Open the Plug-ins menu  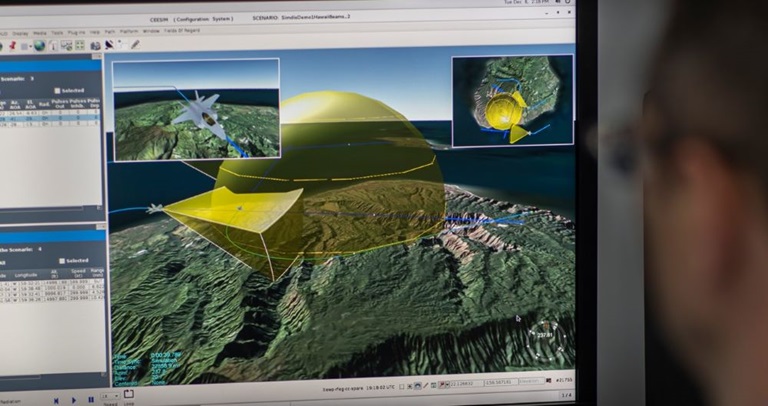tap(75, 31)
